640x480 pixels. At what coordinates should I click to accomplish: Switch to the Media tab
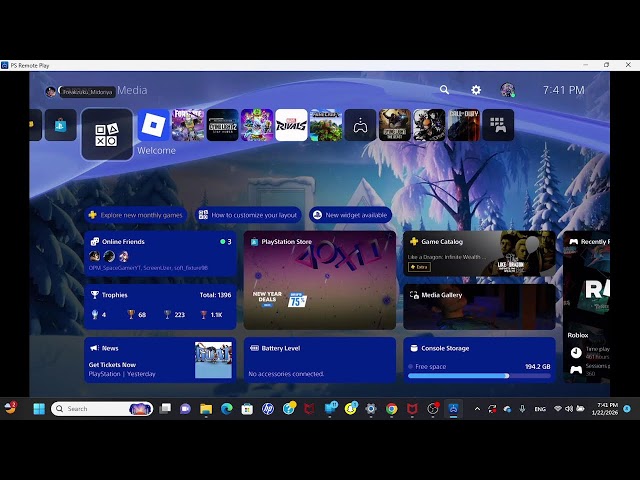(x=132, y=90)
